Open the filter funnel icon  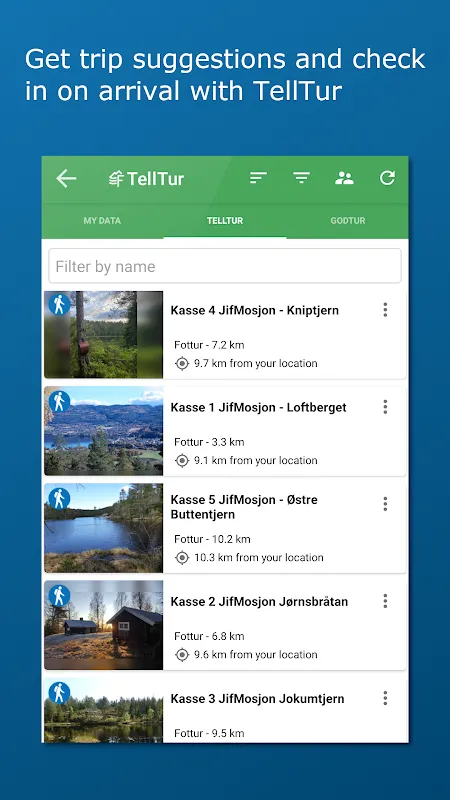coord(302,178)
